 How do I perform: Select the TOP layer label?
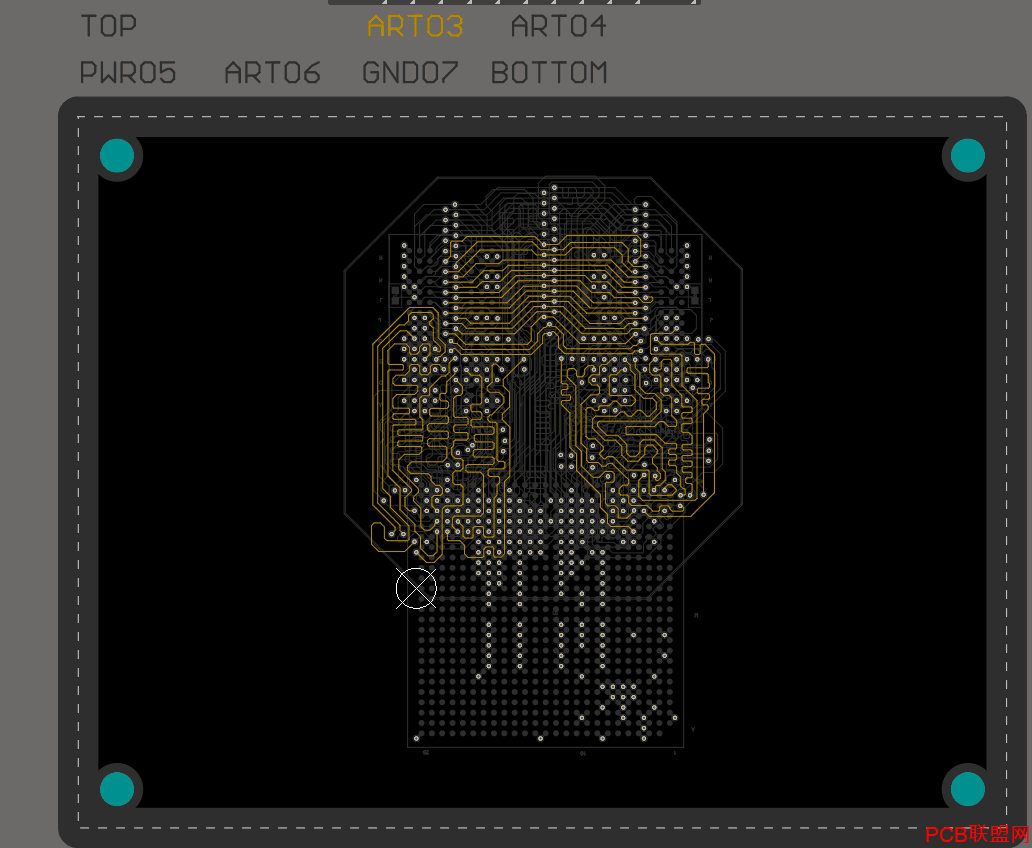(x=109, y=26)
